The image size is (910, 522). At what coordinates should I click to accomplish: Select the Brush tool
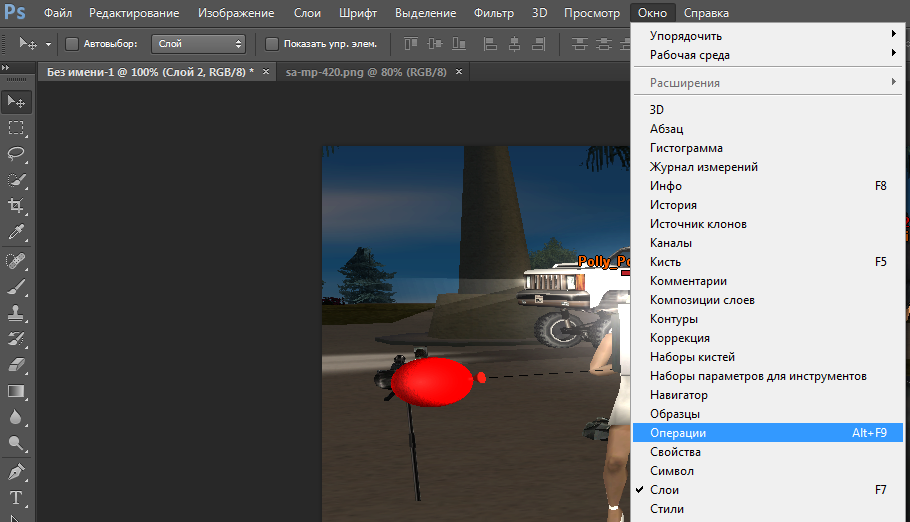16,287
